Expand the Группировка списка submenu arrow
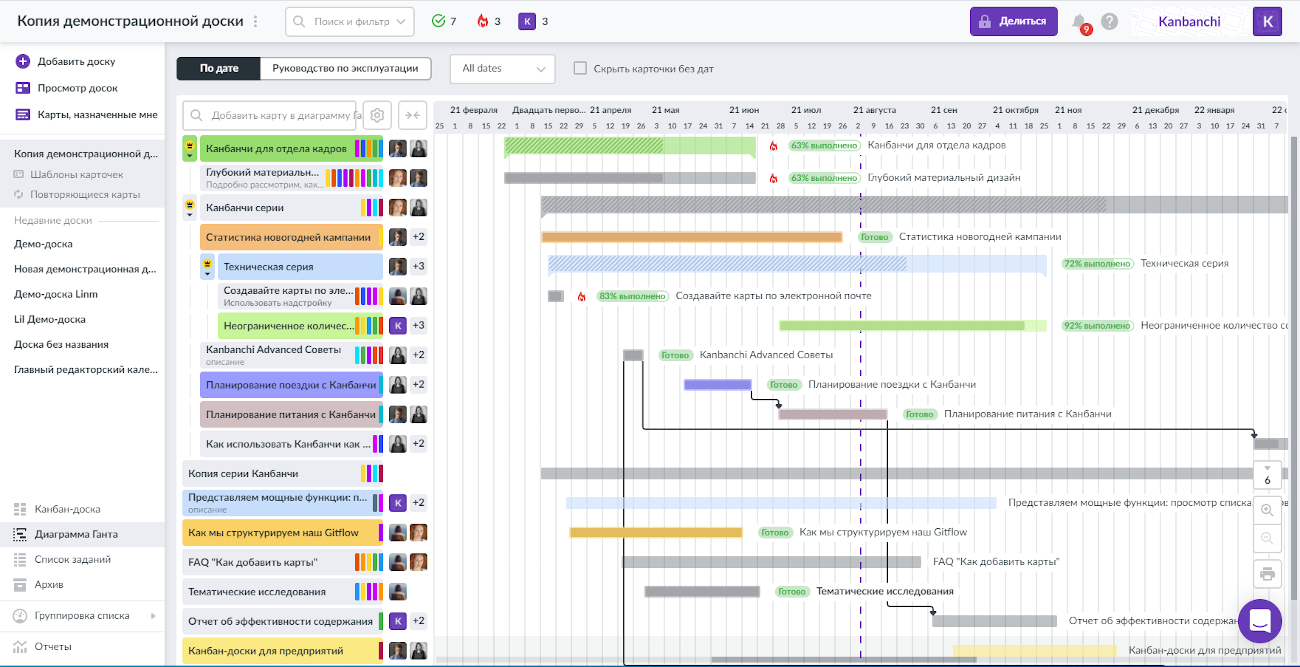This screenshot has height=667, width=1300. tap(153, 616)
